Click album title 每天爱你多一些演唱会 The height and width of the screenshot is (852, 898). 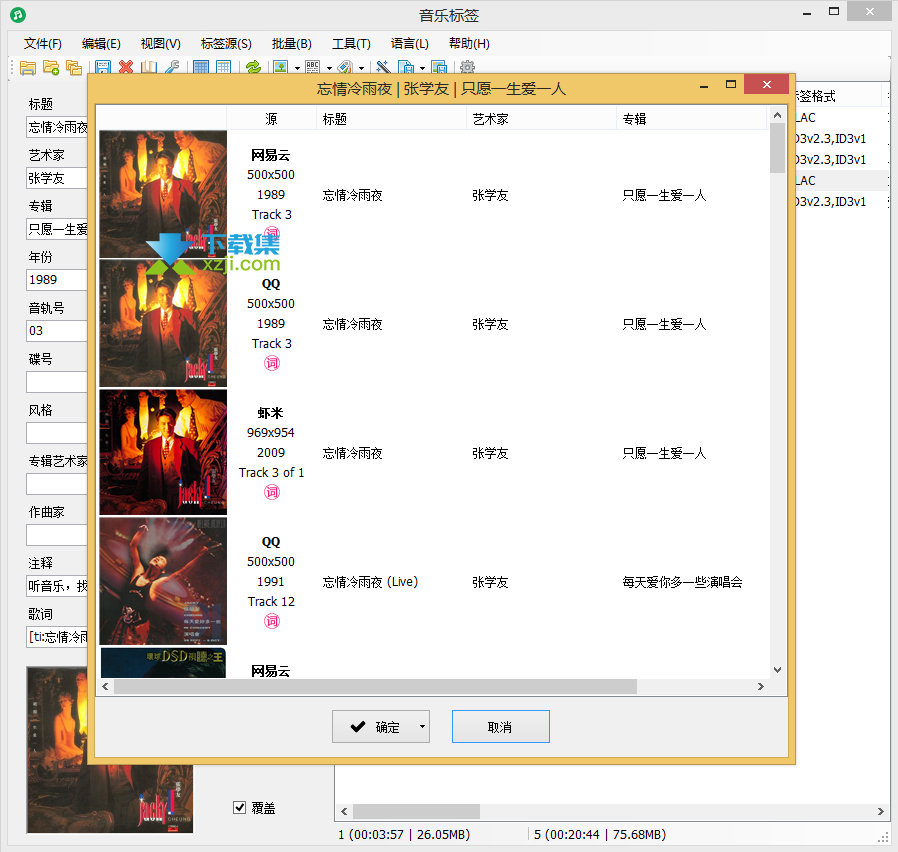click(682, 582)
